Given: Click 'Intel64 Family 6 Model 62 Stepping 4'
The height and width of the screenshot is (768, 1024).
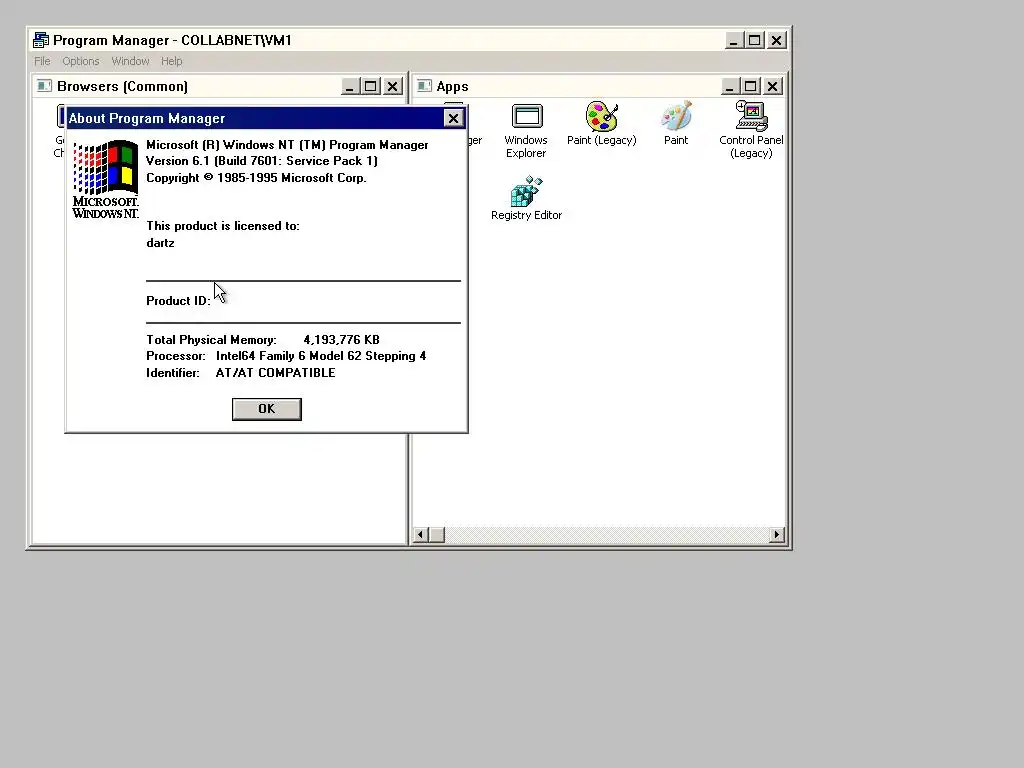Looking at the screenshot, I should pyautogui.click(x=321, y=356).
